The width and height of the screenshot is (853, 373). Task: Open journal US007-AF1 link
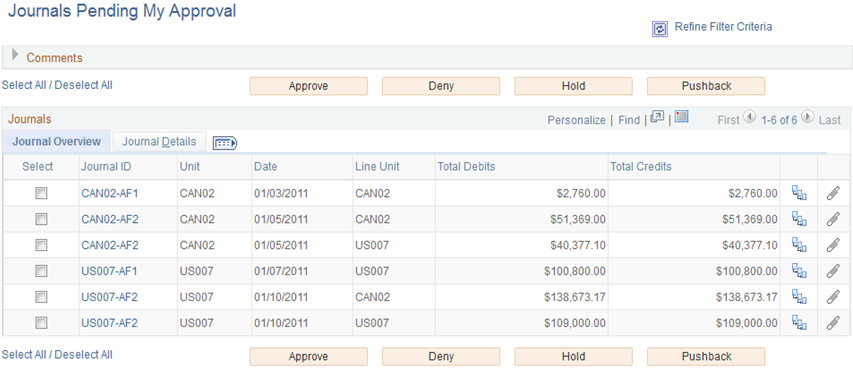(x=109, y=271)
